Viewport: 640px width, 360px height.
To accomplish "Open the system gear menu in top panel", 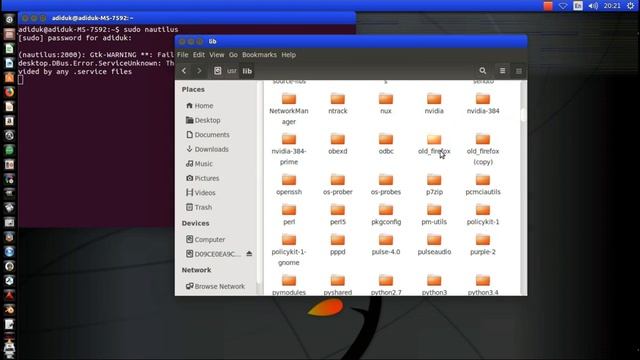I will click(631, 6).
